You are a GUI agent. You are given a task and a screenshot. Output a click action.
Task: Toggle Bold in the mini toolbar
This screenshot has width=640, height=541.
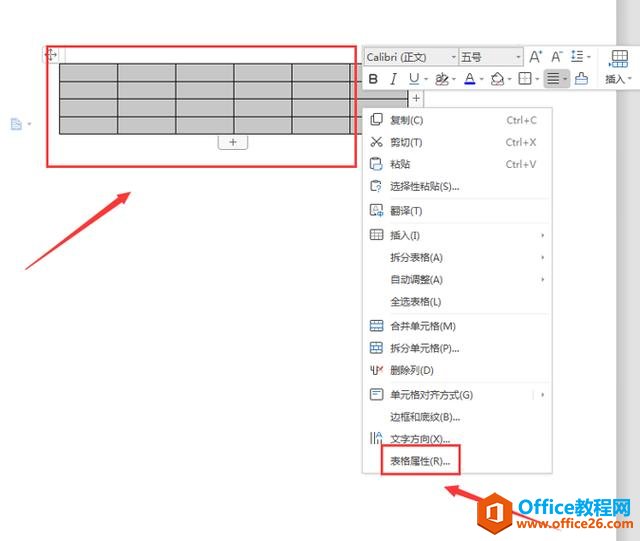(x=373, y=79)
